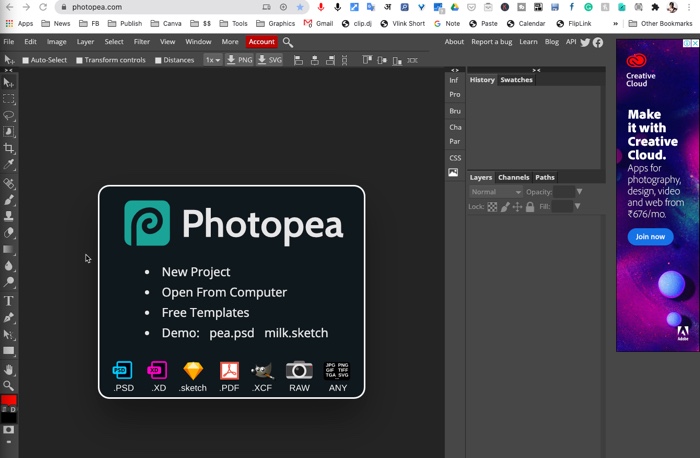Open the Opacity slider arrow
The image size is (700, 458).
579,192
